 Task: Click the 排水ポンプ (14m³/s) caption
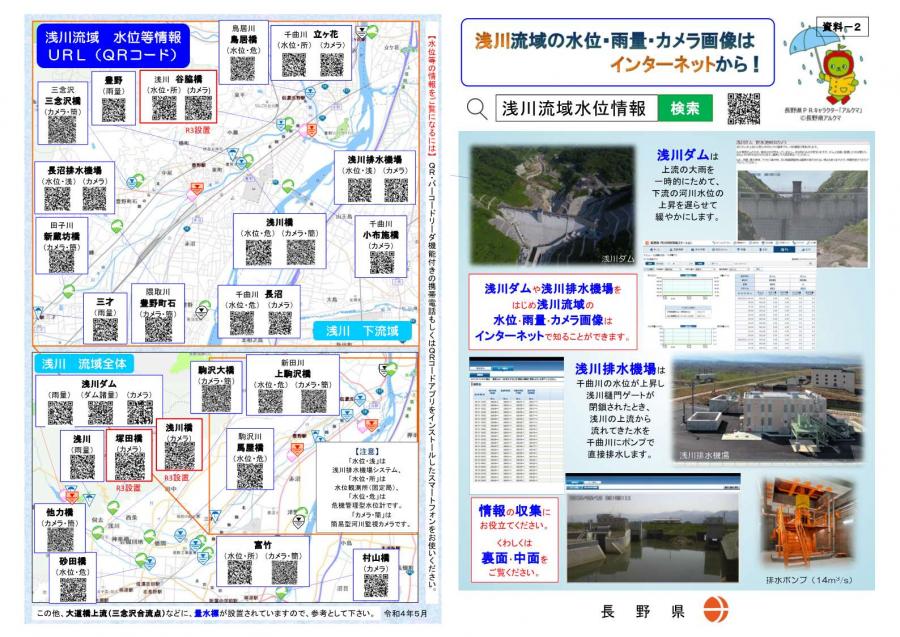(808, 580)
